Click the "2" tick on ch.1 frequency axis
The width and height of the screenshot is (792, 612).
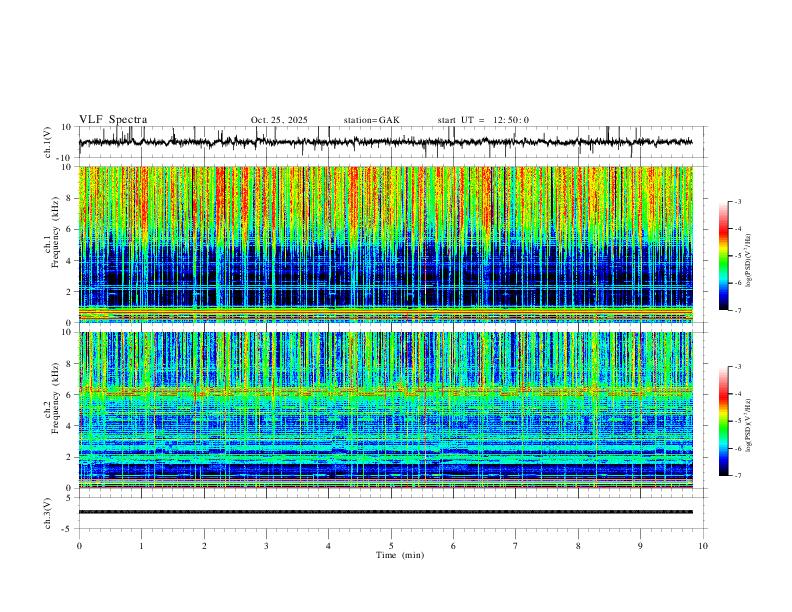coord(69,291)
